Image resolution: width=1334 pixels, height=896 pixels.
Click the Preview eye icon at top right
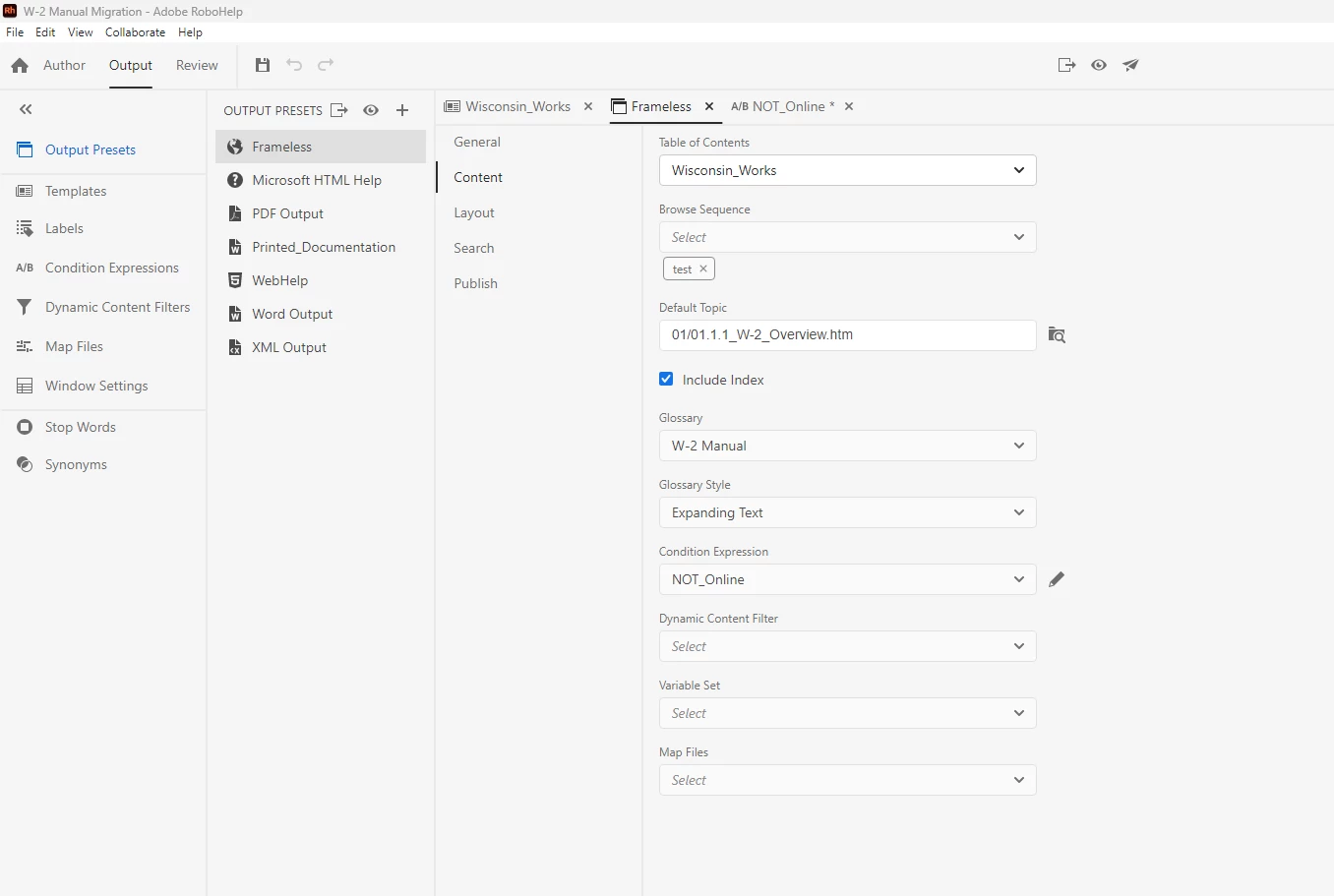[1099, 65]
